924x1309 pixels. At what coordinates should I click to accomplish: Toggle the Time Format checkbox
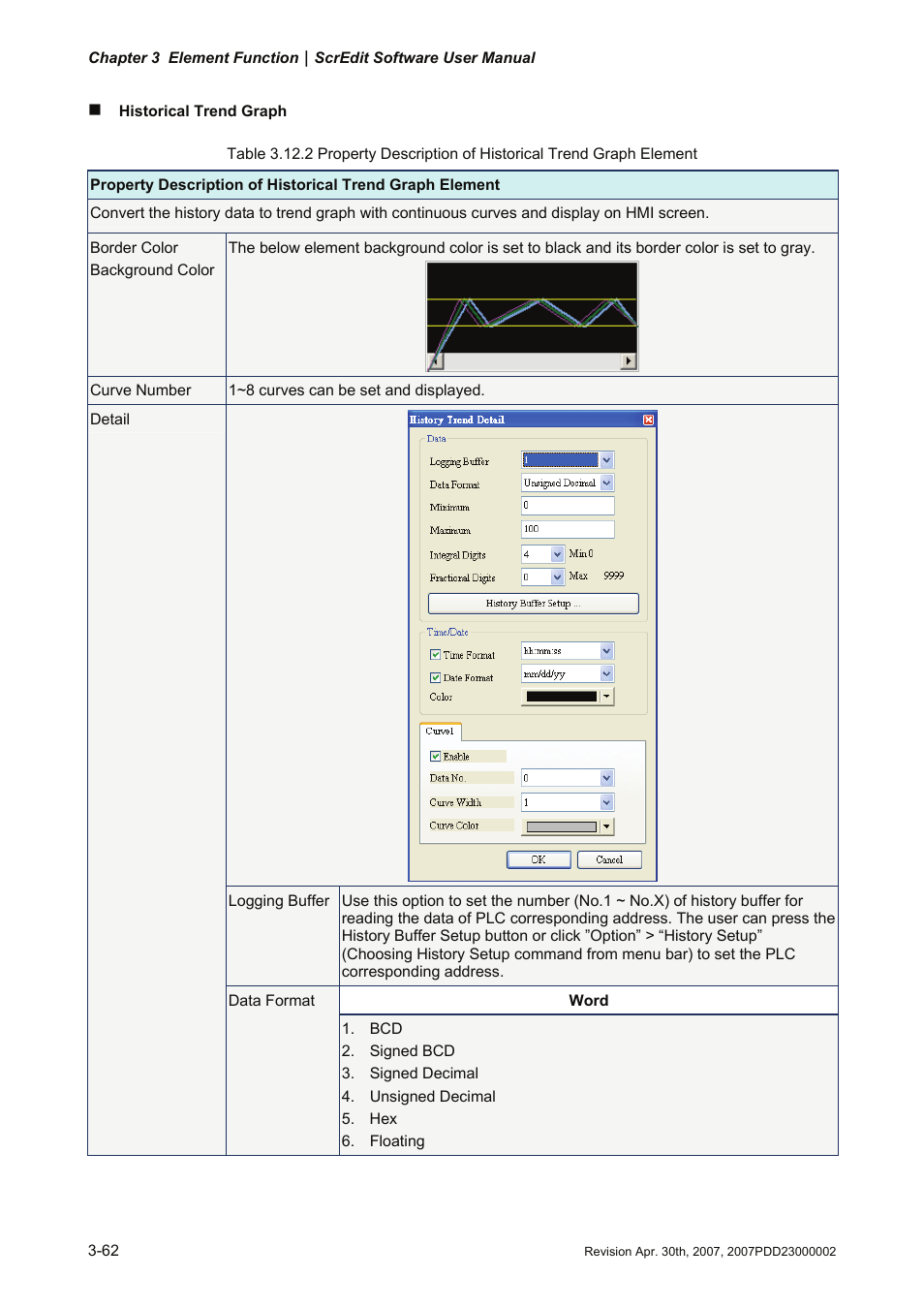click(x=436, y=655)
